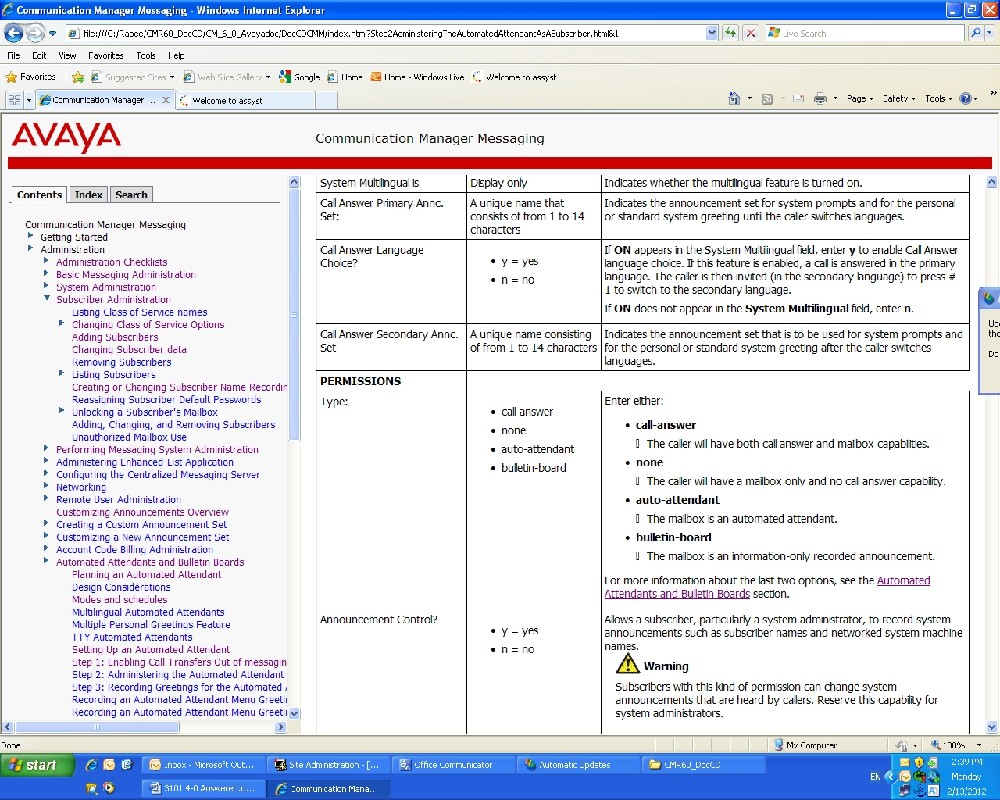Select the Contents tab

39,195
